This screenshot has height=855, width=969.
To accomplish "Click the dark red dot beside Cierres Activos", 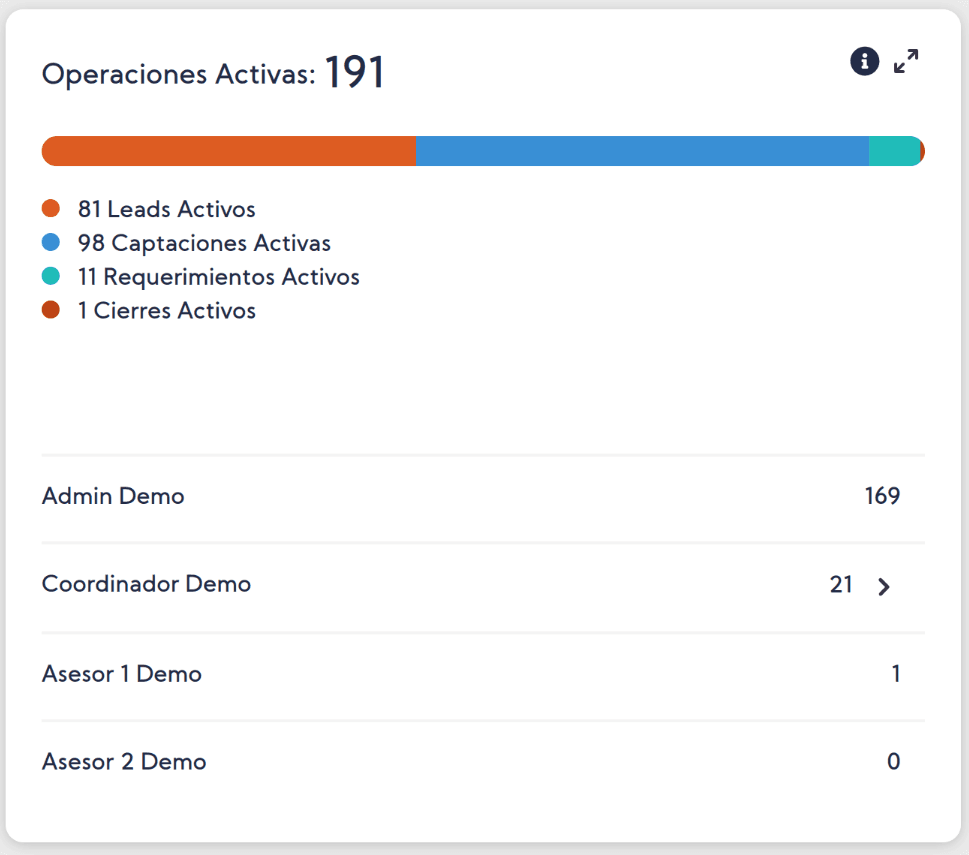I will [x=51, y=311].
